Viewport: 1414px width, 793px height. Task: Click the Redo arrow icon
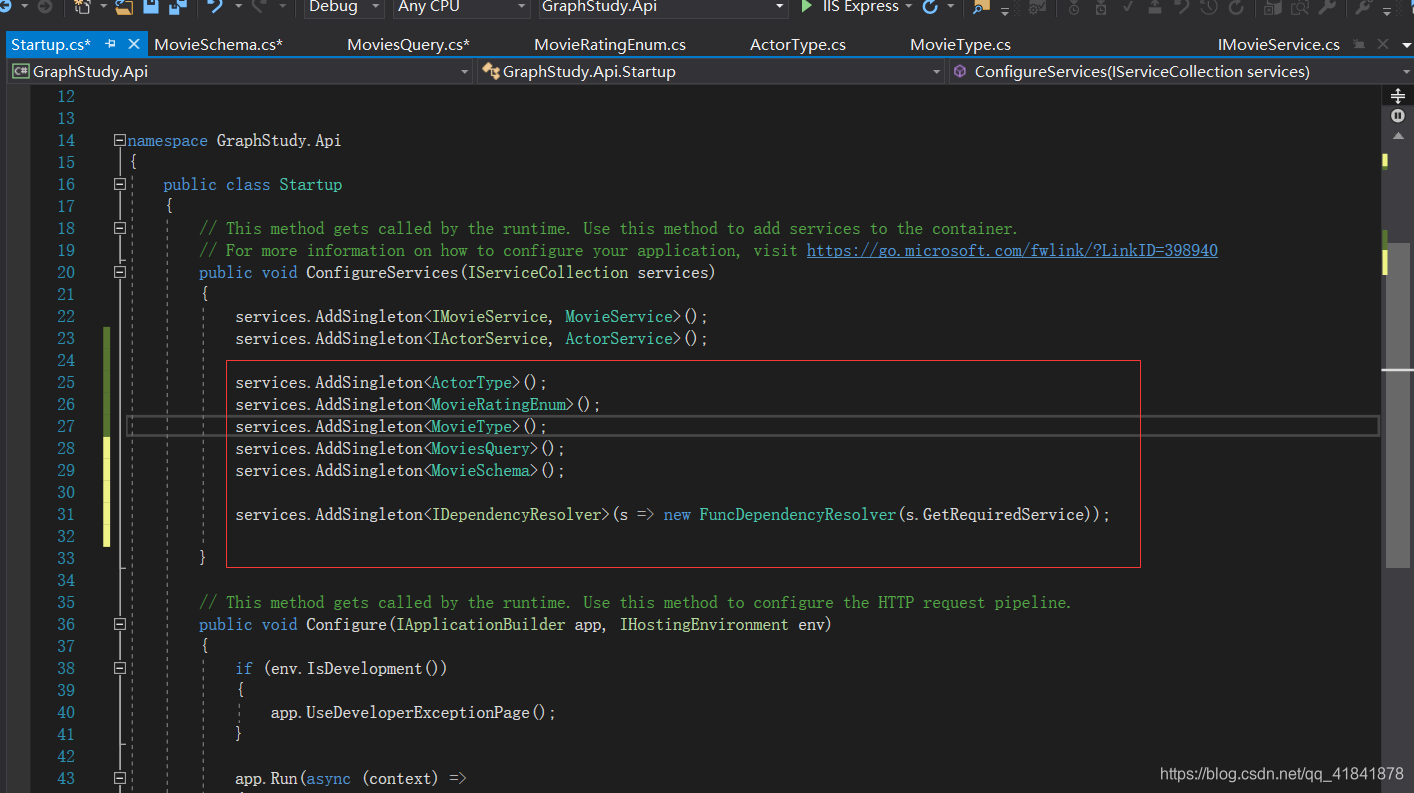[x=258, y=7]
